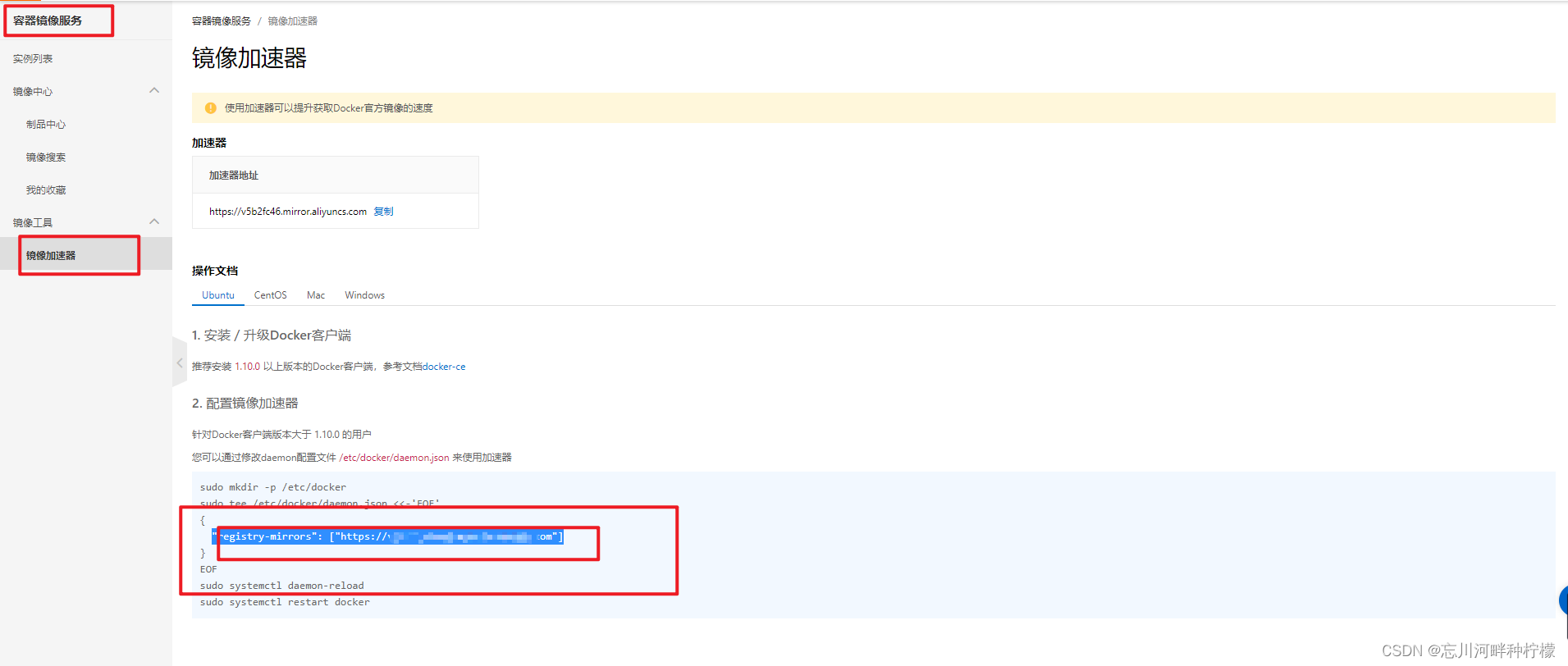Collapse the 镜像中心 section chevron
The image size is (1568, 666).
coord(154,90)
